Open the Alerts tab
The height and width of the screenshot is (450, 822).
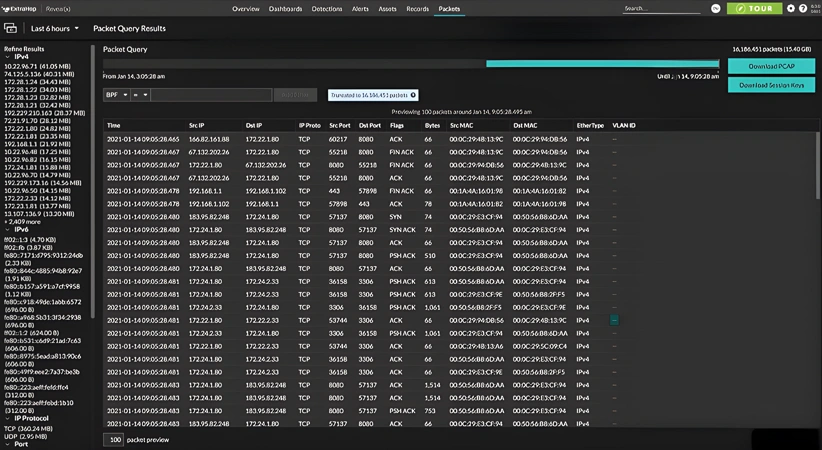pyautogui.click(x=360, y=9)
